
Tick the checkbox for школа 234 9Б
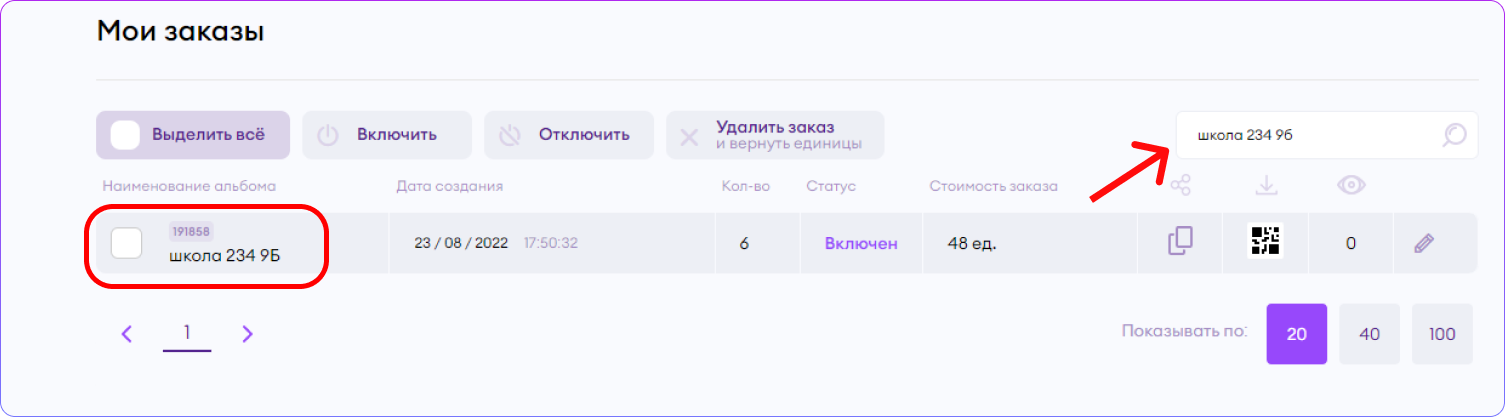126,243
